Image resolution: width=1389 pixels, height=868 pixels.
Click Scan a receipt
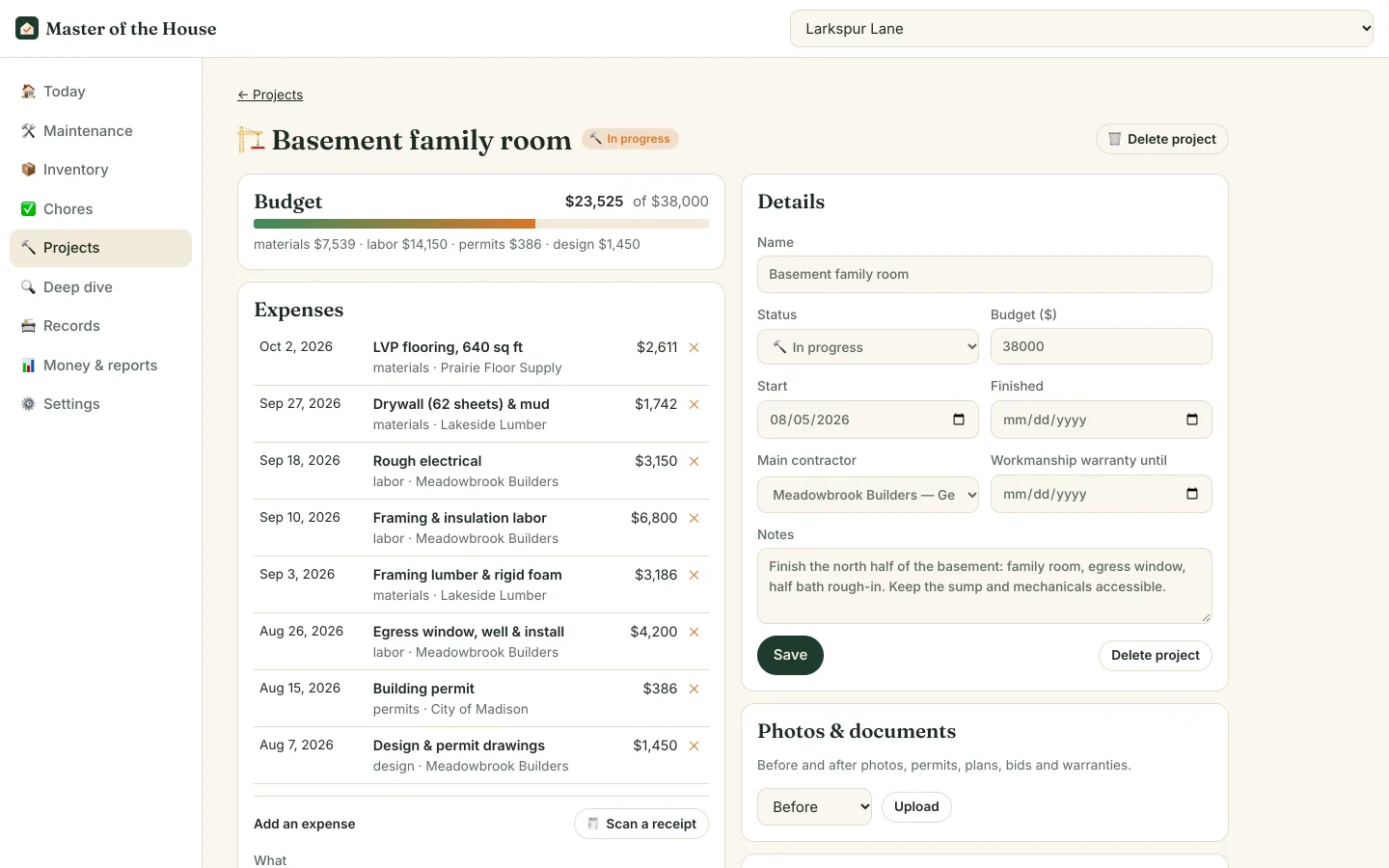(x=641, y=824)
